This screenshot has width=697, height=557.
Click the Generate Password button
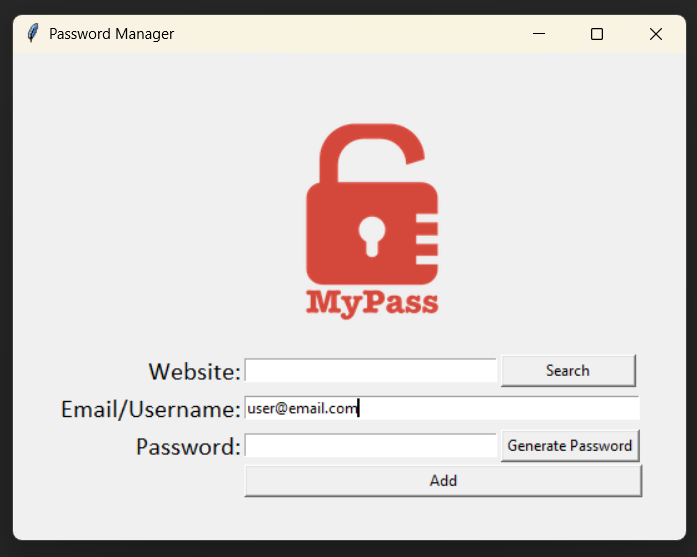tap(569, 446)
